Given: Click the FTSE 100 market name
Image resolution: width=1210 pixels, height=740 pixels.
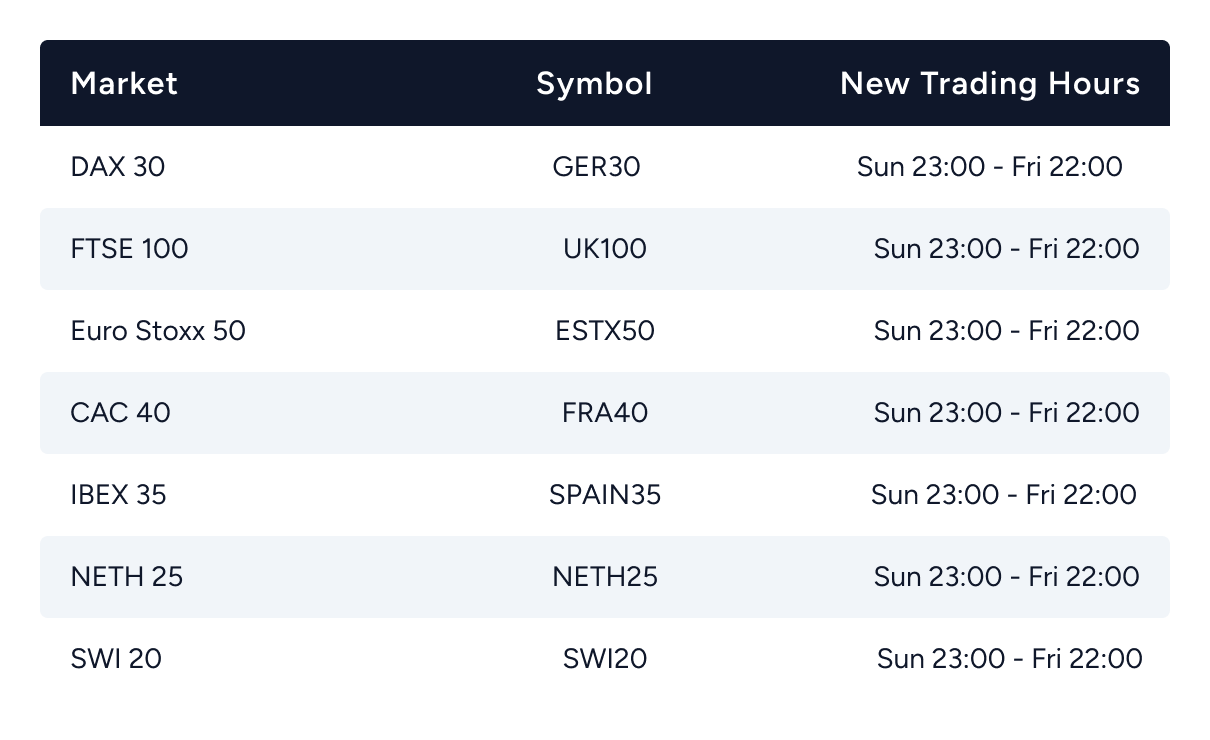Looking at the screenshot, I should [129, 248].
